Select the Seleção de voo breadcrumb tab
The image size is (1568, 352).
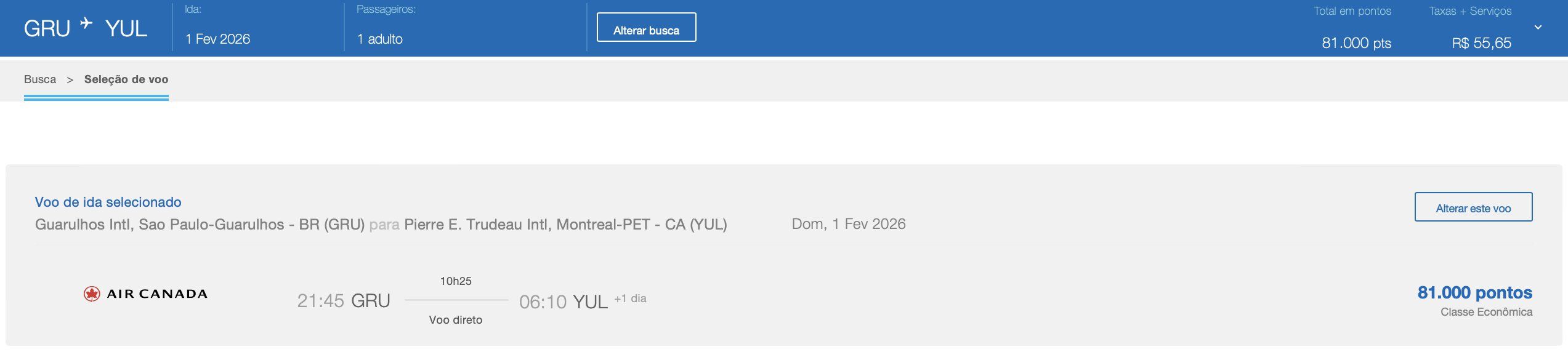point(126,79)
